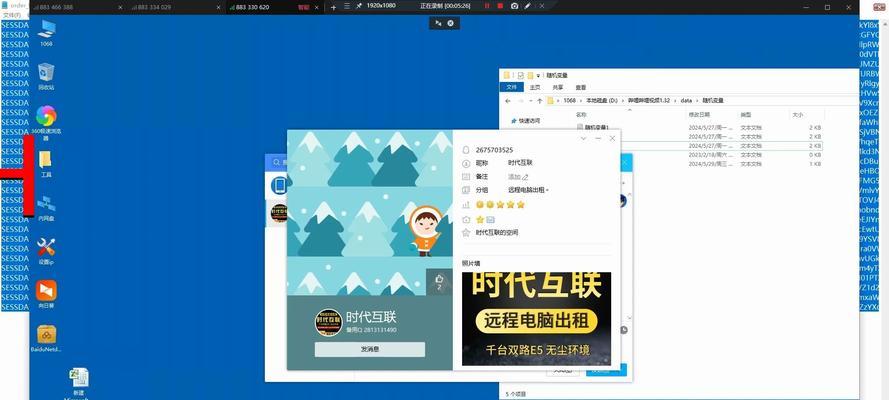The height and width of the screenshot is (400, 889).
Task: Select the file row with 0 KB size
Action: coord(721,155)
